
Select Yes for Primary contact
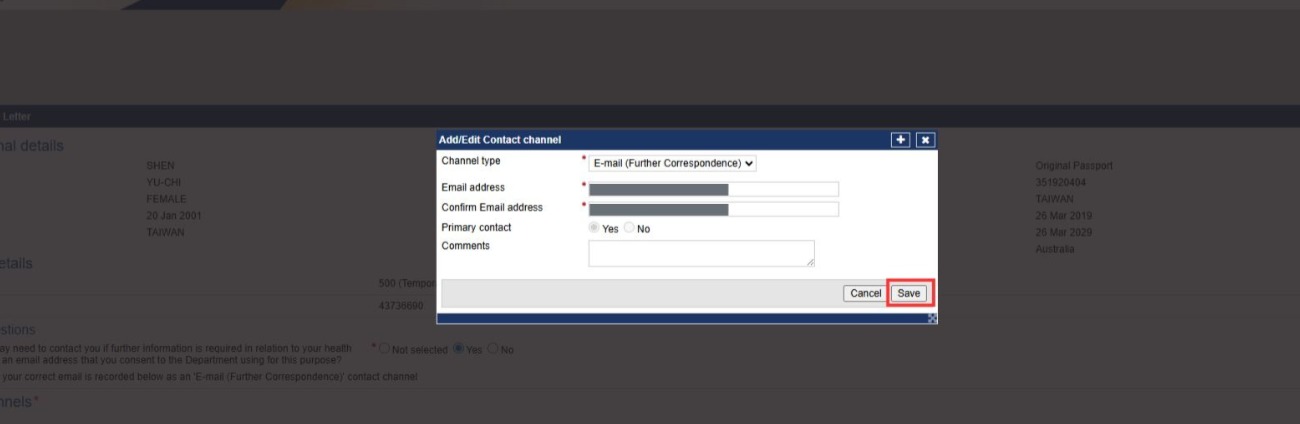(x=594, y=228)
